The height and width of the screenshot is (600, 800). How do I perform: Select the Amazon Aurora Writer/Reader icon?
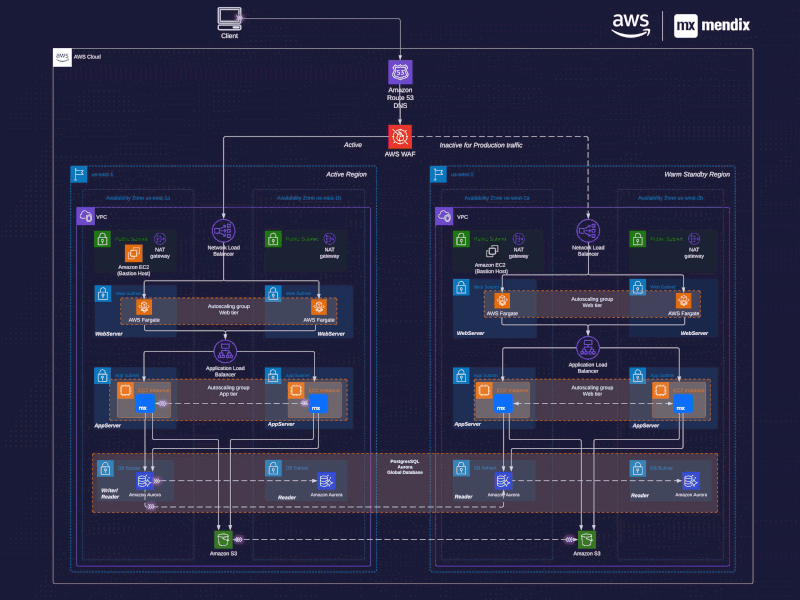pyautogui.click(x=147, y=481)
